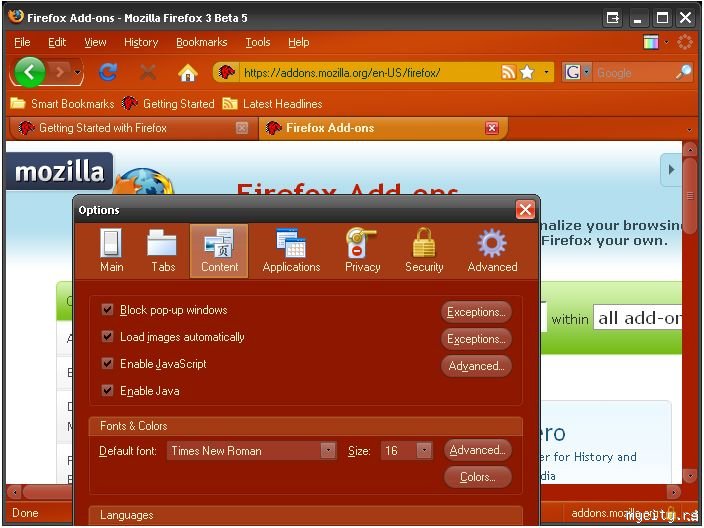Image resolution: width=704 pixels, height=528 pixels.
Task: Open Advanced JavaScript settings
Action: pyautogui.click(x=476, y=366)
